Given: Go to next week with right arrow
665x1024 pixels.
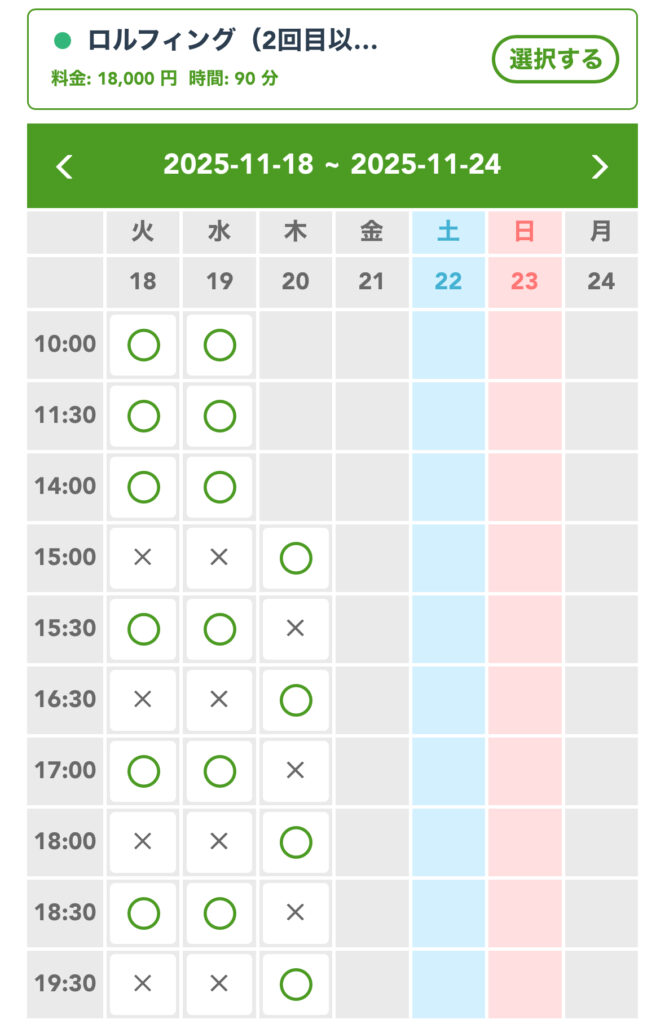Looking at the screenshot, I should (599, 166).
